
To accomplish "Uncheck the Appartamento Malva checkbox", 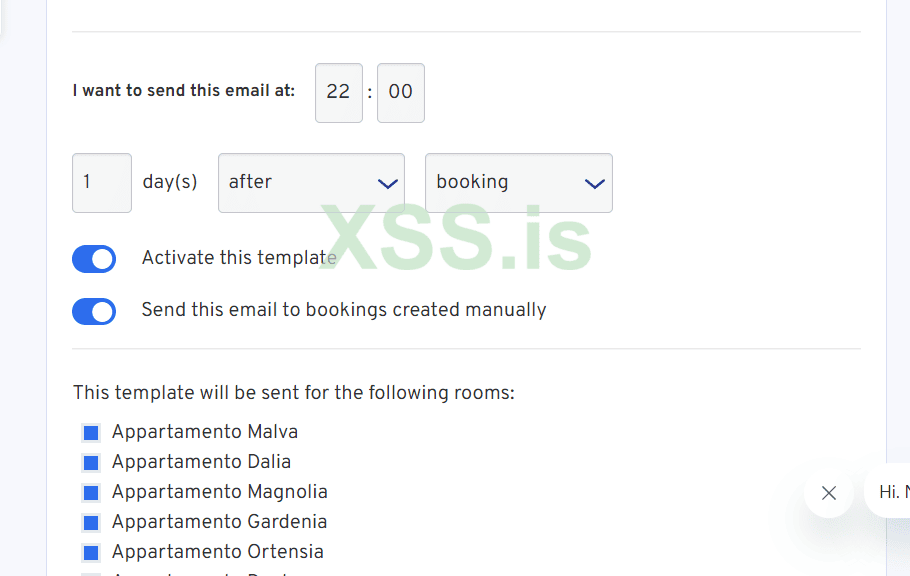I will tap(91, 433).
